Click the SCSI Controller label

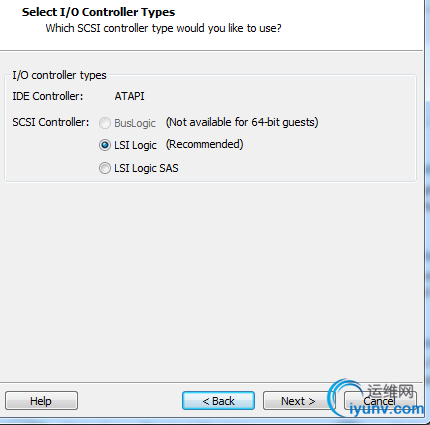(x=51, y=122)
